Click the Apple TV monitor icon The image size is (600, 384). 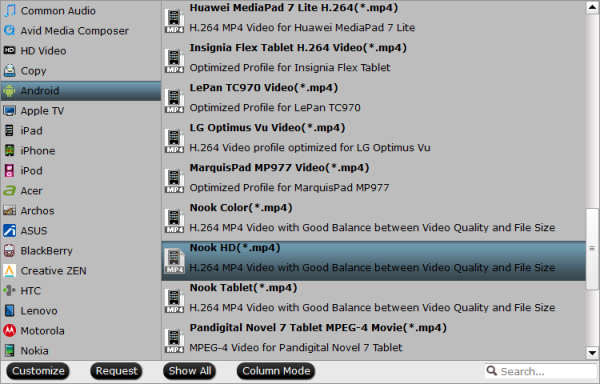click(10, 111)
